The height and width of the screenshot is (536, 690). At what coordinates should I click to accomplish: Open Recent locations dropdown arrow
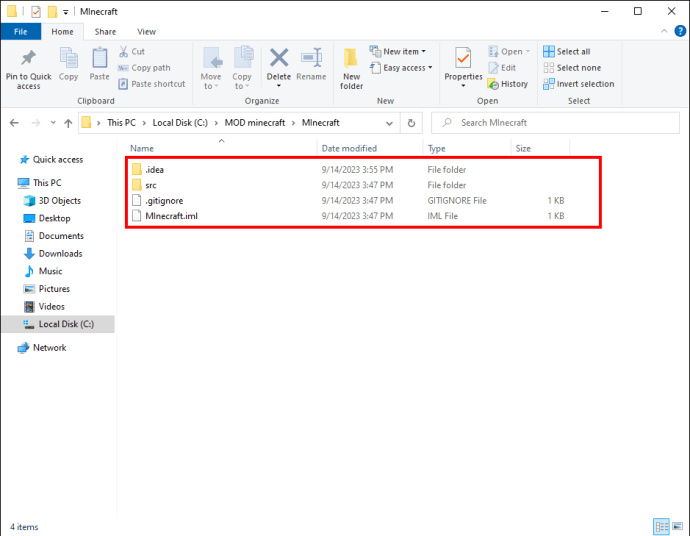tap(53, 123)
